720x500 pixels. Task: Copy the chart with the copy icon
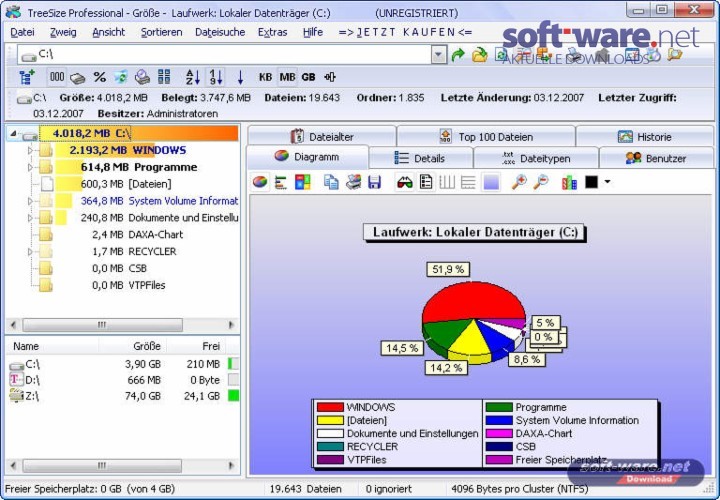(331, 182)
